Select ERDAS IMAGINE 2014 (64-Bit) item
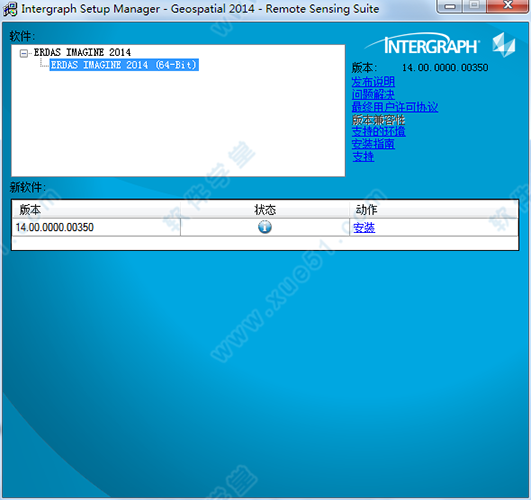Image resolution: width=531 pixels, height=500 pixels. coord(124,65)
